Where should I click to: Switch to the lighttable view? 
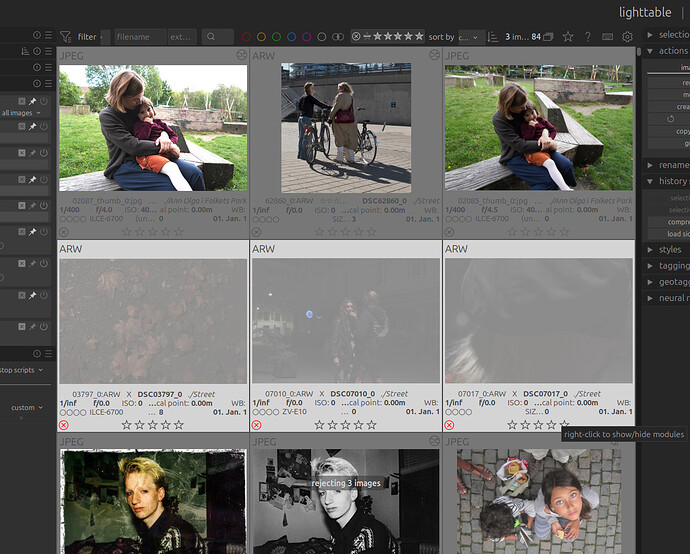pos(645,12)
